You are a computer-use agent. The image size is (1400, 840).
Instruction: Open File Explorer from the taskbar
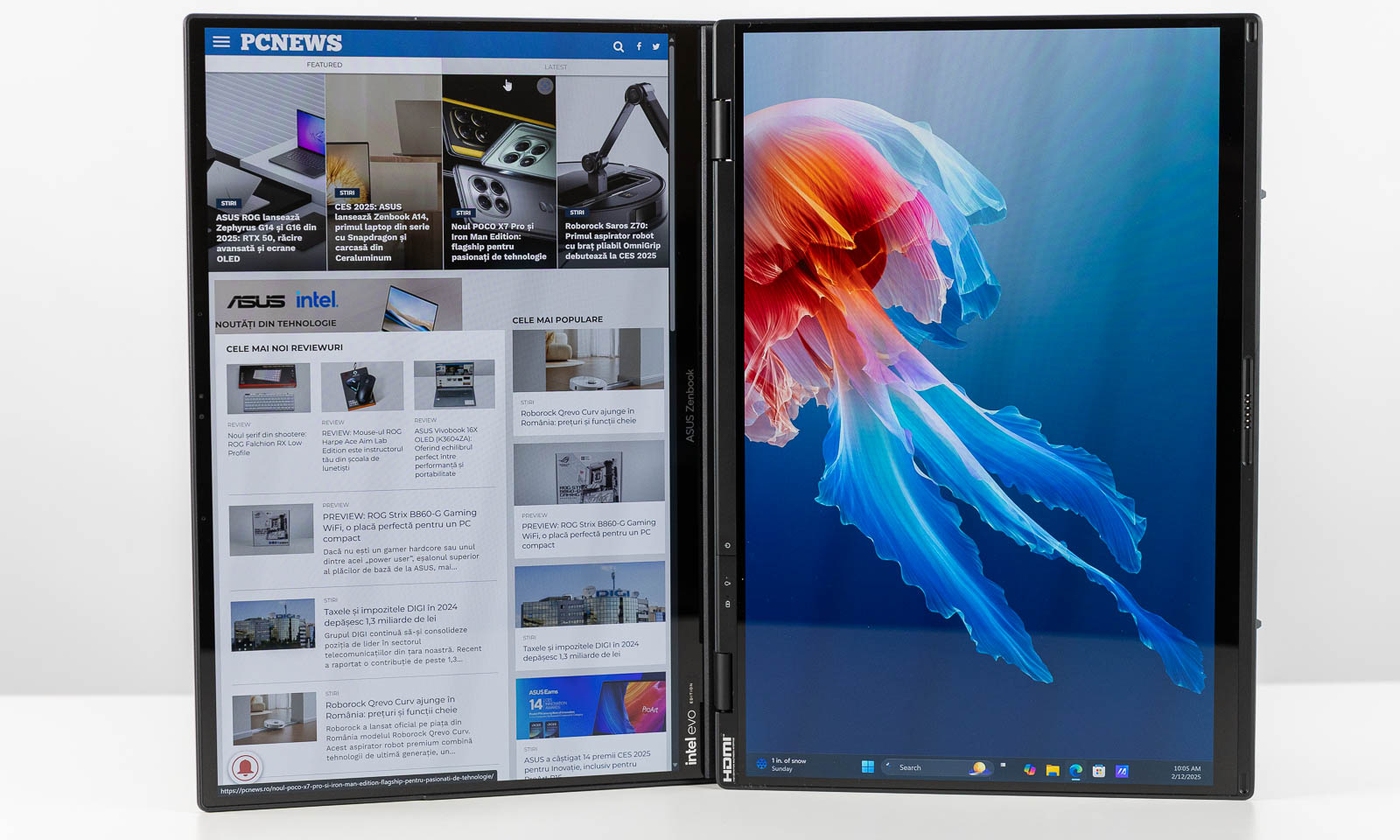1053,770
